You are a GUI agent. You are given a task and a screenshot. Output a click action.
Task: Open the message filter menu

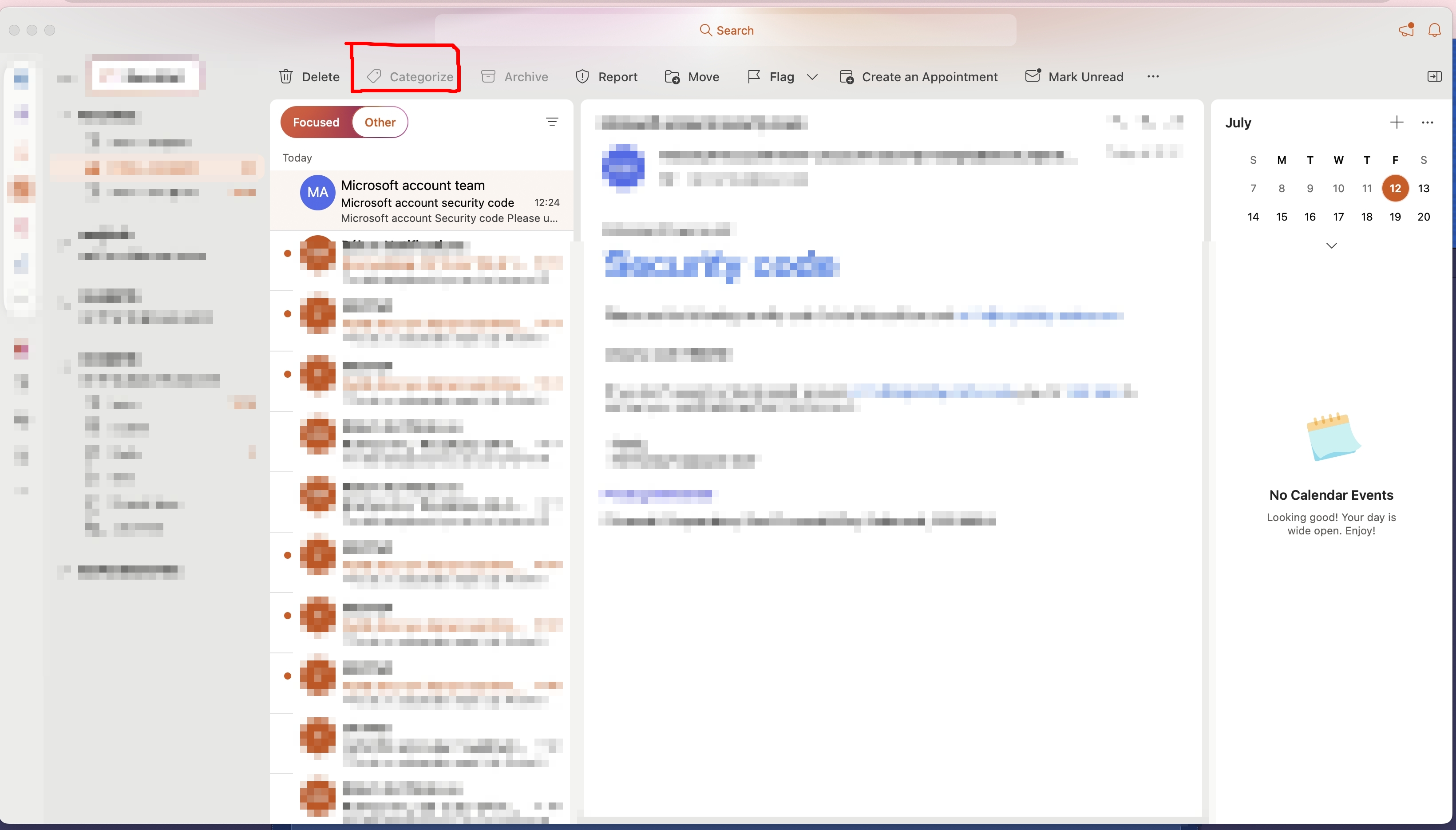[552, 122]
